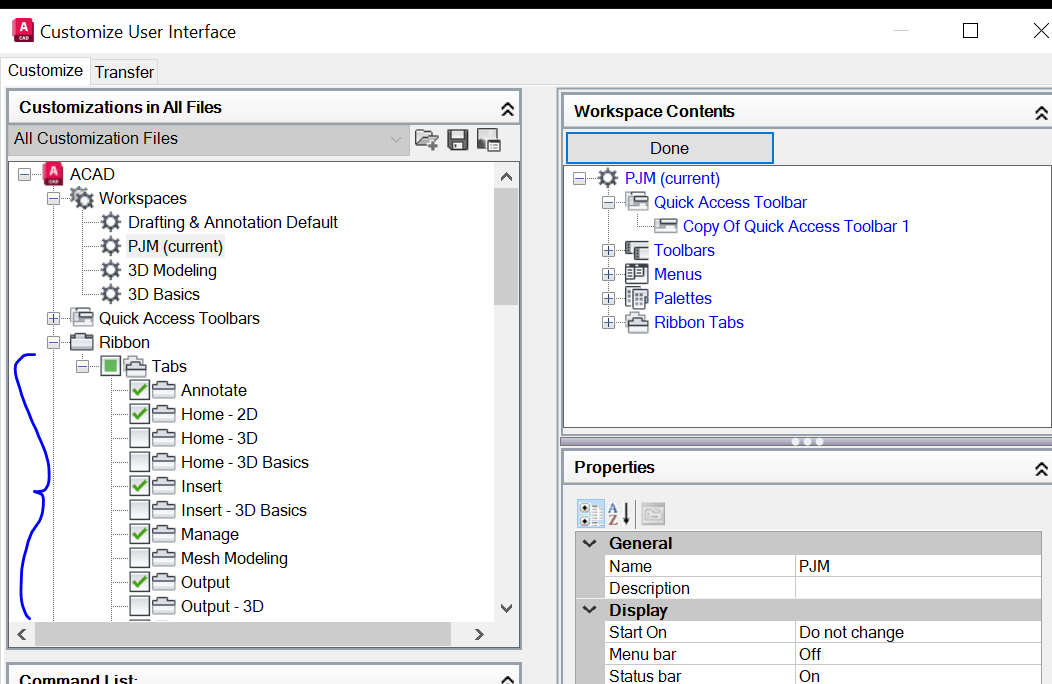
Task: Switch to the Transfer tab
Action: 124,72
